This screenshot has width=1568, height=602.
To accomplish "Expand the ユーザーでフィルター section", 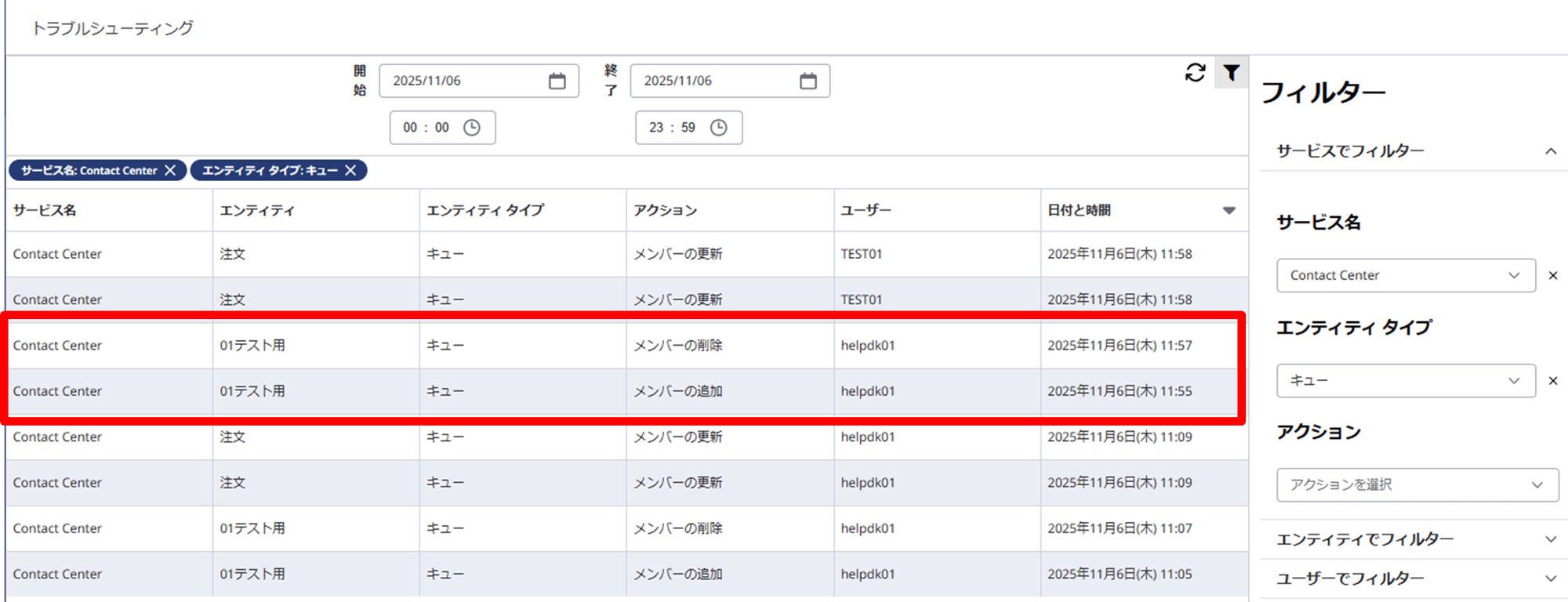I will click(x=1550, y=578).
